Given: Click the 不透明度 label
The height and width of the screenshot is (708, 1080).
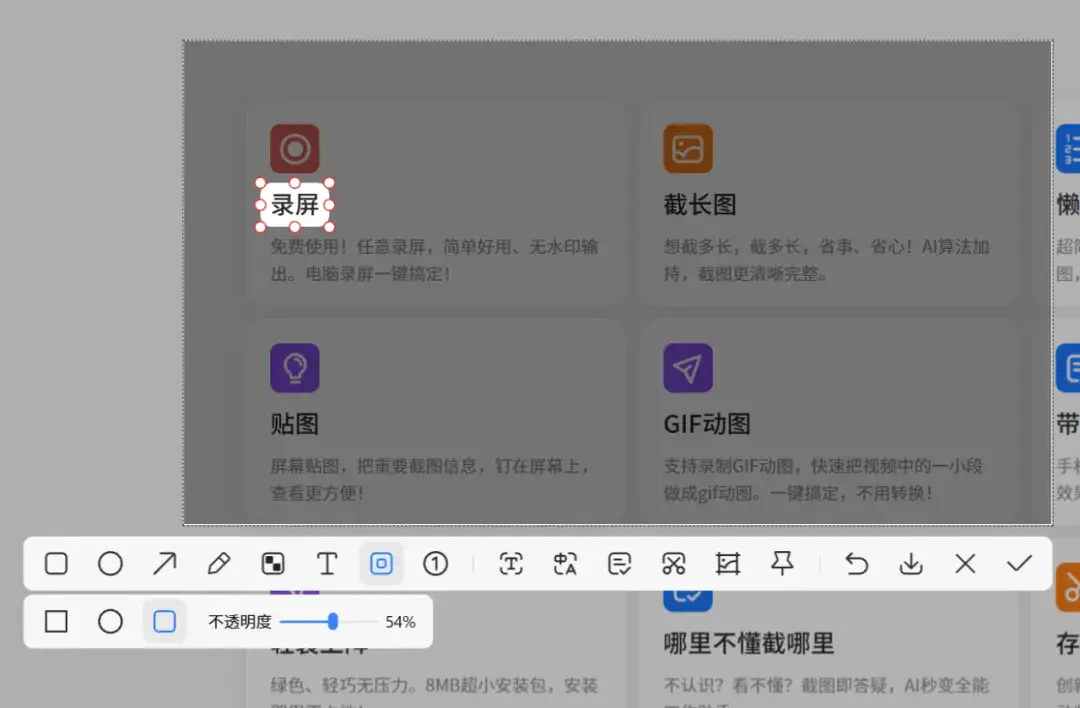Looking at the screenshot, I should pos(240,622).
